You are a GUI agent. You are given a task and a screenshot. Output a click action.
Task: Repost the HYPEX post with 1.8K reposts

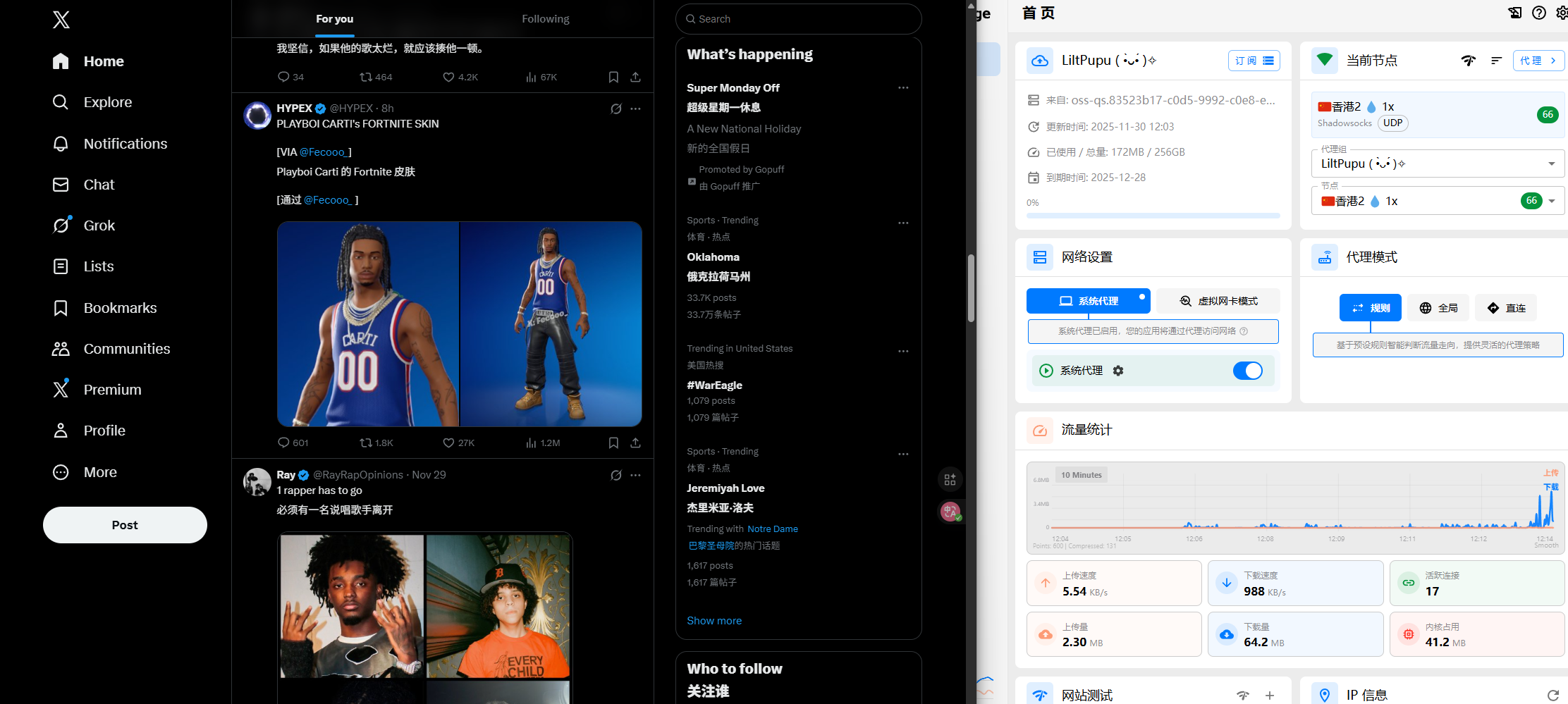click(366, 443)
